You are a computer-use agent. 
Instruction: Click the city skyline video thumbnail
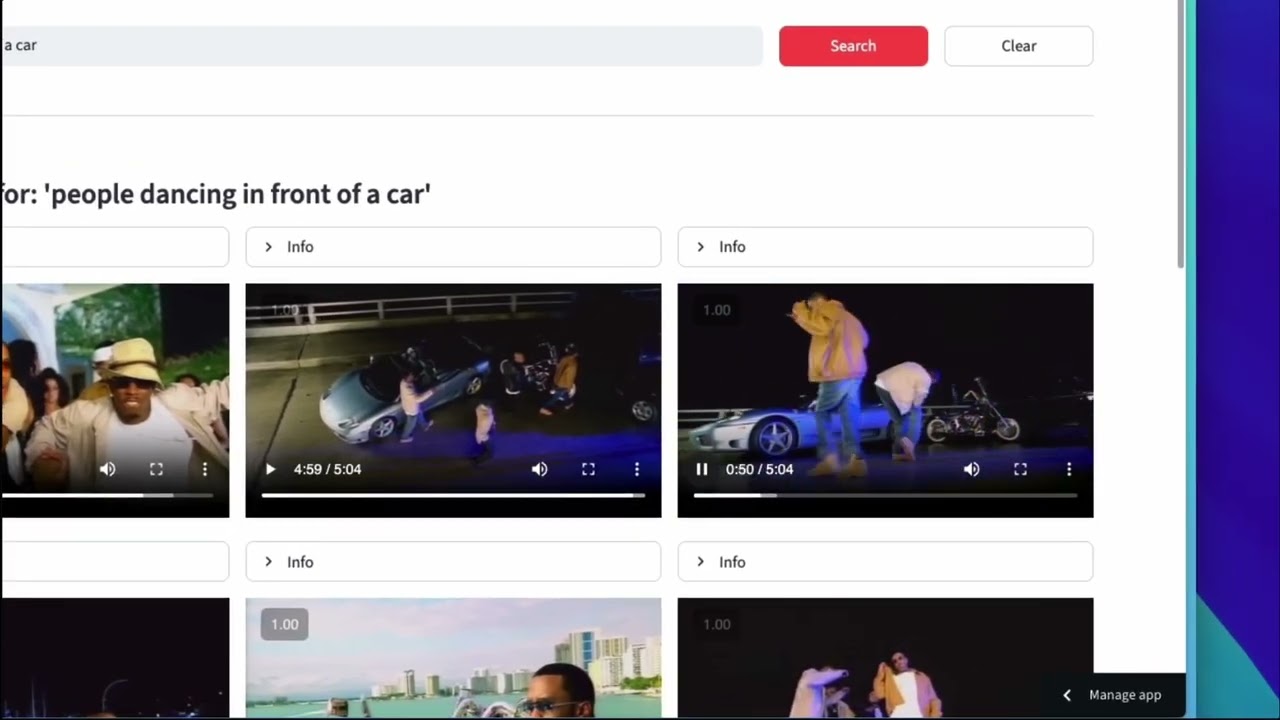coord(453,658)
